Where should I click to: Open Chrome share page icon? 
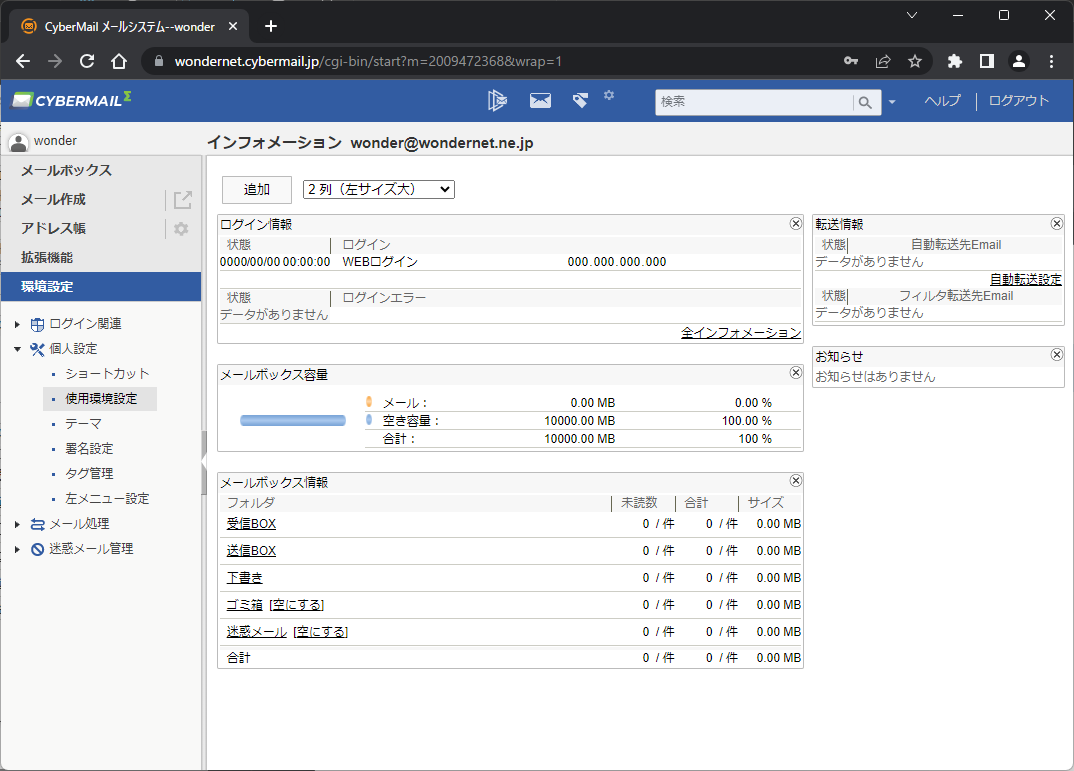[883, 61]
